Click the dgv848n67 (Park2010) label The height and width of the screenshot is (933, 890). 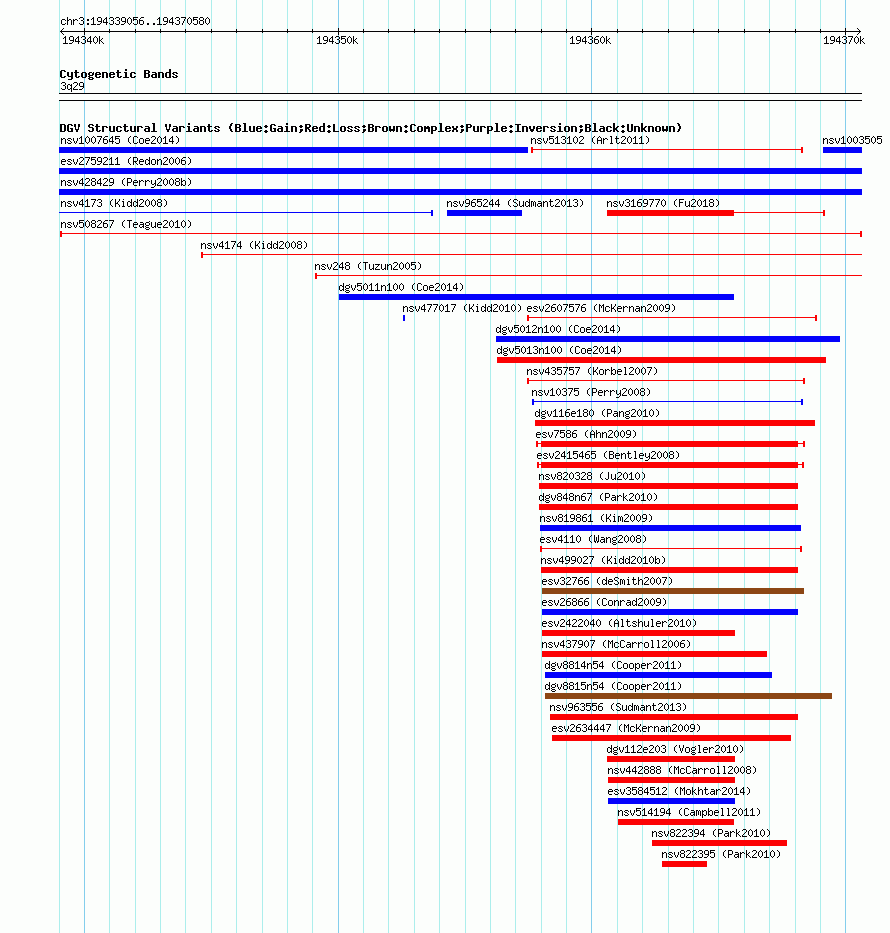(x=598, y=497)
